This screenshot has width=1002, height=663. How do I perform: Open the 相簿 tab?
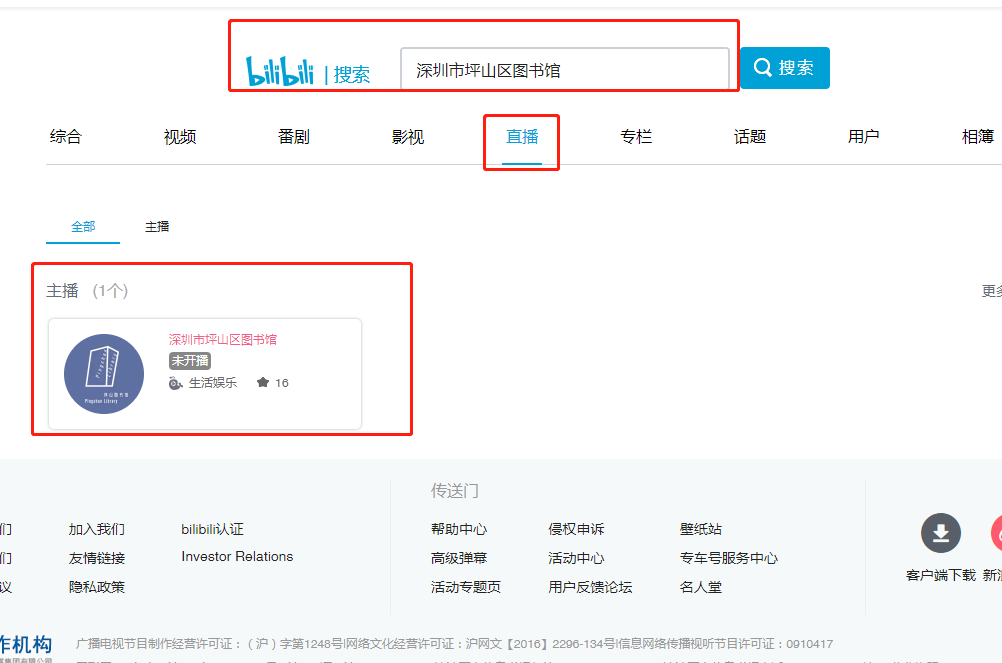pos(978,137)
